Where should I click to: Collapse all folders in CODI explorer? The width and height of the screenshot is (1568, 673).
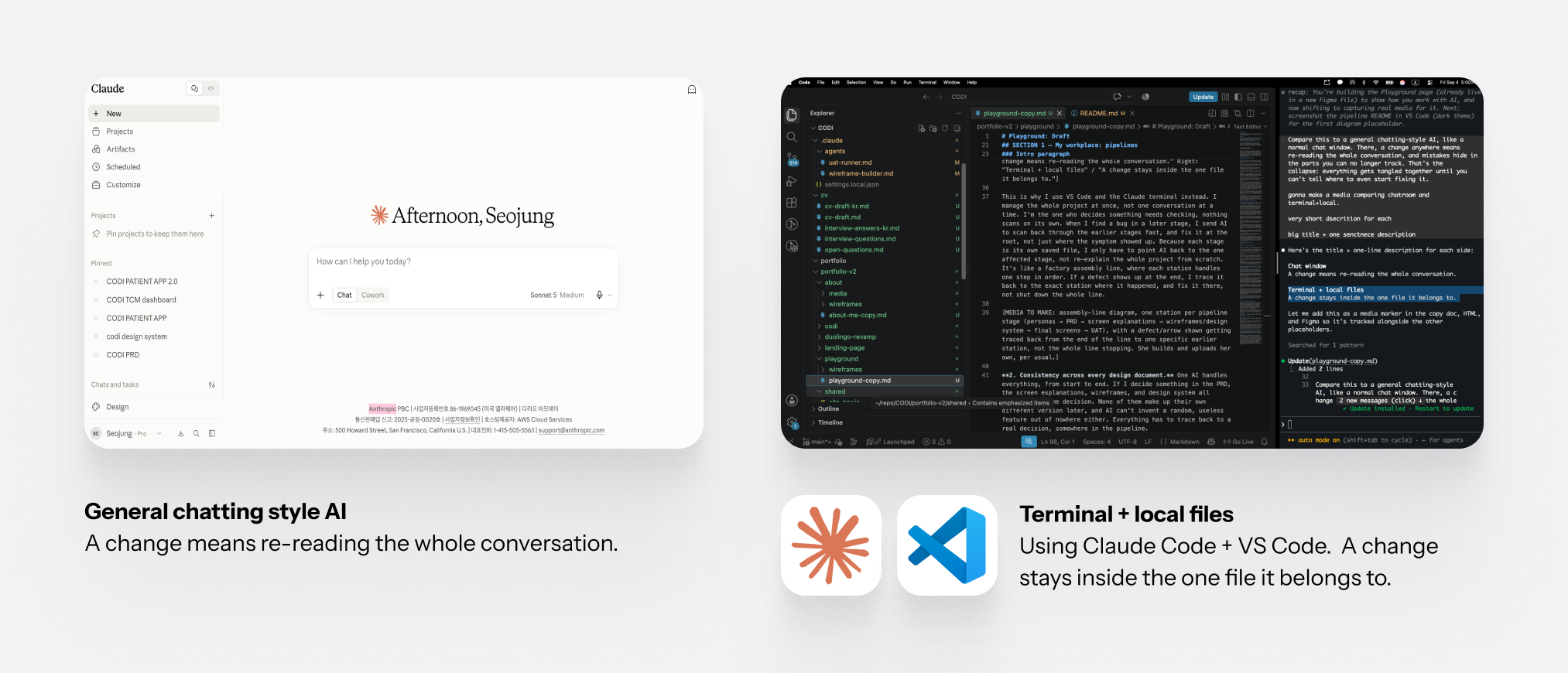point(957,128)
